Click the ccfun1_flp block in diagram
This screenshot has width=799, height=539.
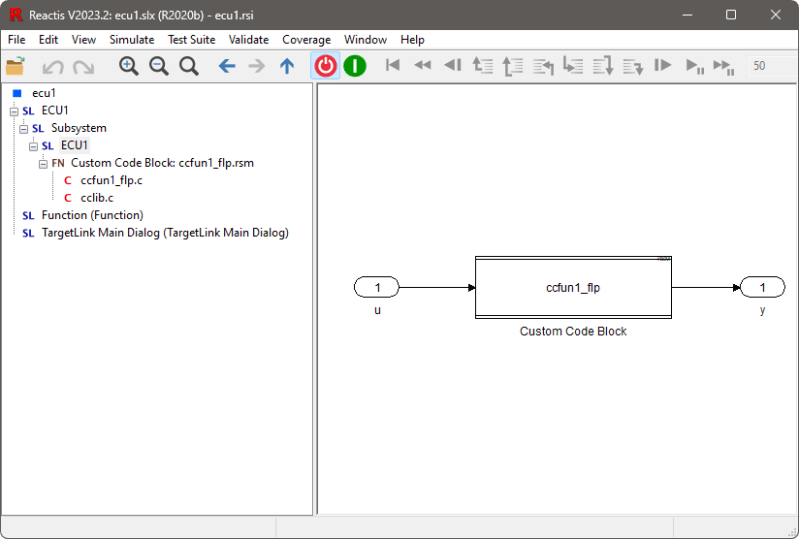click(x=573, y=288)
